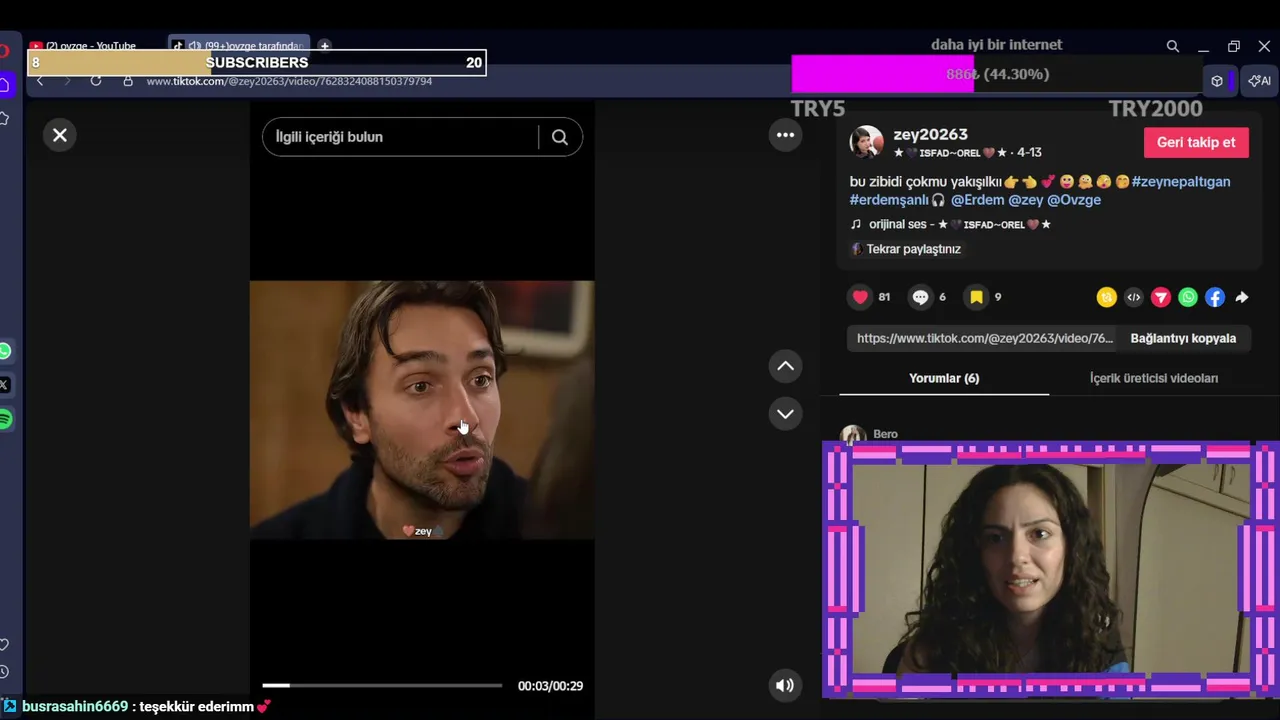Open #zeynepaltıgan hashtag link
1280x720 pixels.
pyautogui.click(x=1181, y=182)
